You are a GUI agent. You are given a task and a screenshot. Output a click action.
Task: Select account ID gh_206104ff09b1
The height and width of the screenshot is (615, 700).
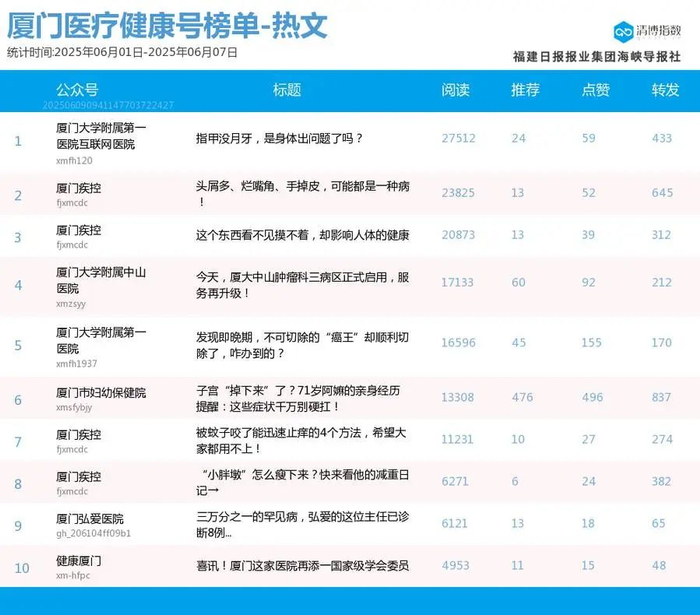click(93, 533)
